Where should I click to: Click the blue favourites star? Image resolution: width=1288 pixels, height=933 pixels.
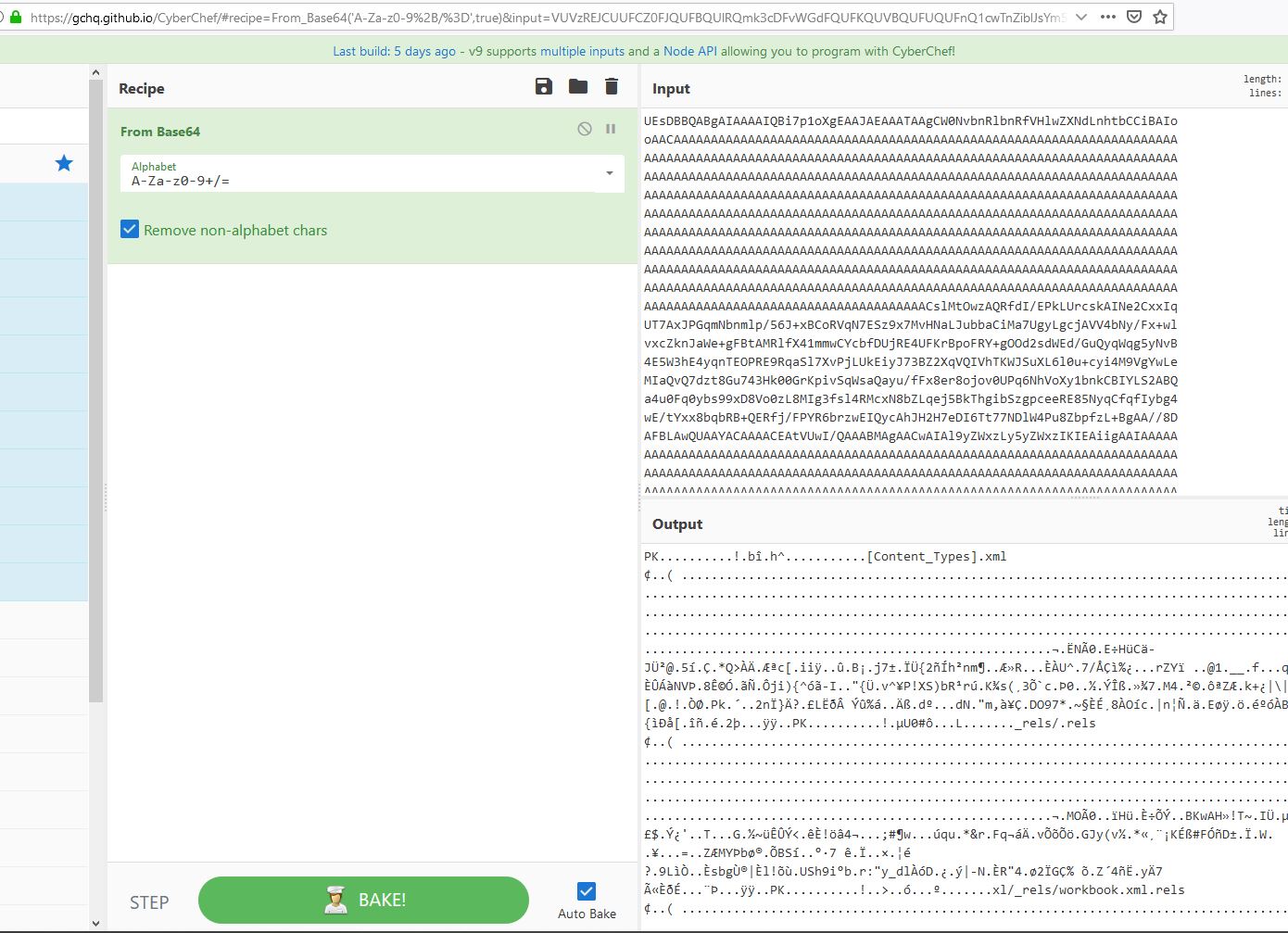[64, 163]
